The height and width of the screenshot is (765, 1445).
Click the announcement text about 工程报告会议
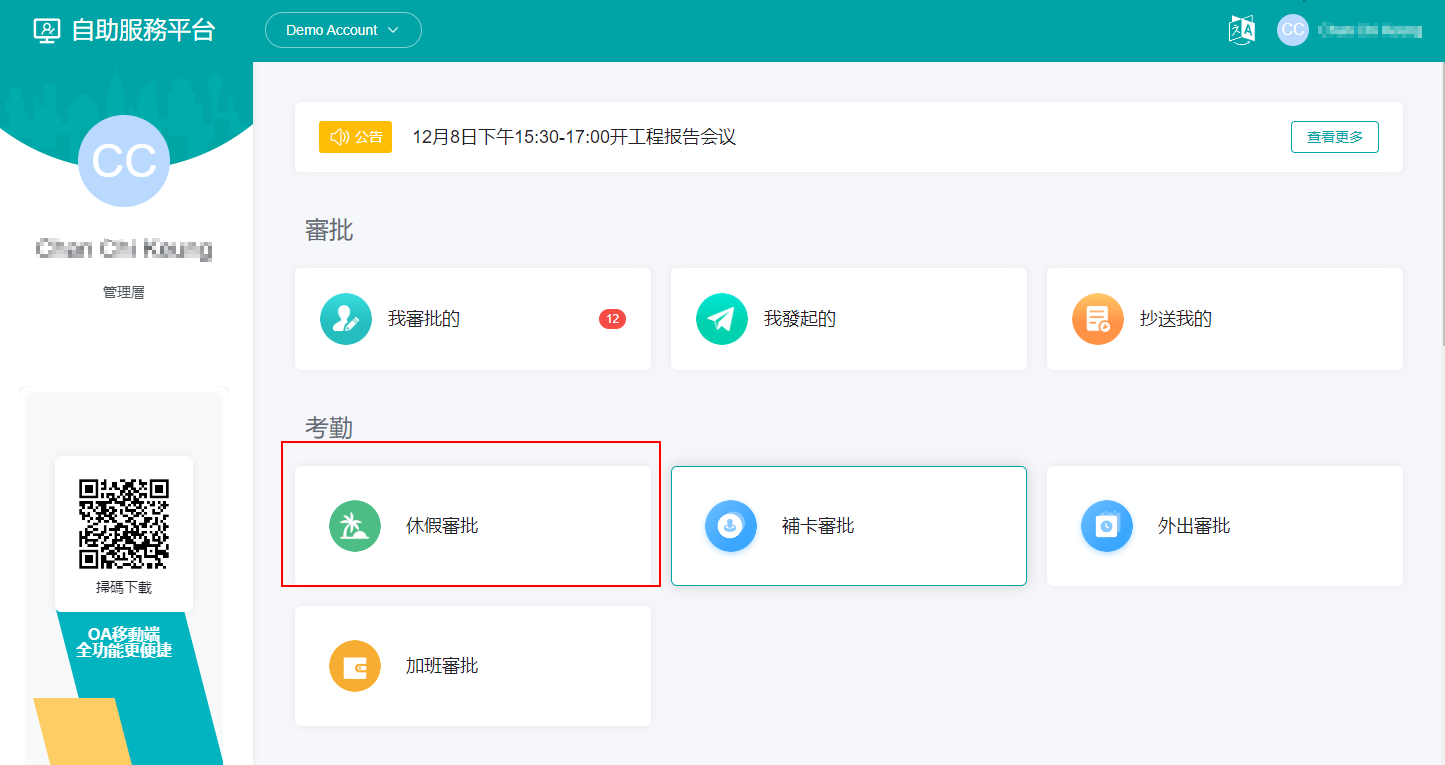click(574, 137)
